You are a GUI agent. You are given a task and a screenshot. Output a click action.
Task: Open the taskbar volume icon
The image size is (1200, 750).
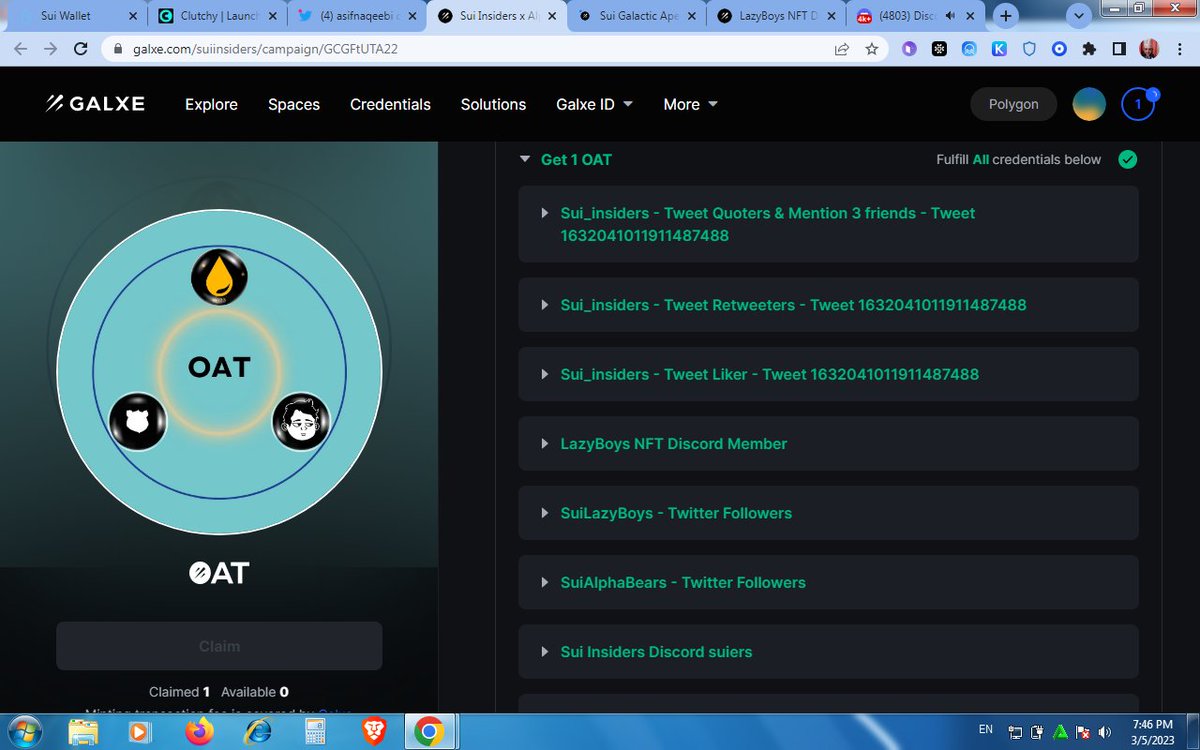(x=1104, y=731)
